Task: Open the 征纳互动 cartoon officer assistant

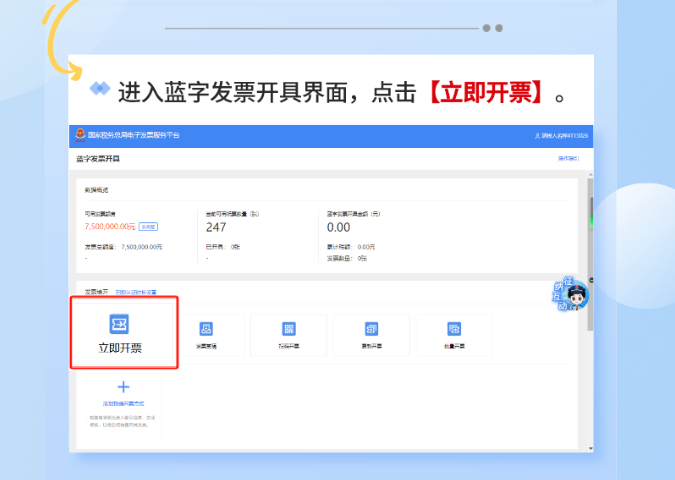Action: [571, 294]
